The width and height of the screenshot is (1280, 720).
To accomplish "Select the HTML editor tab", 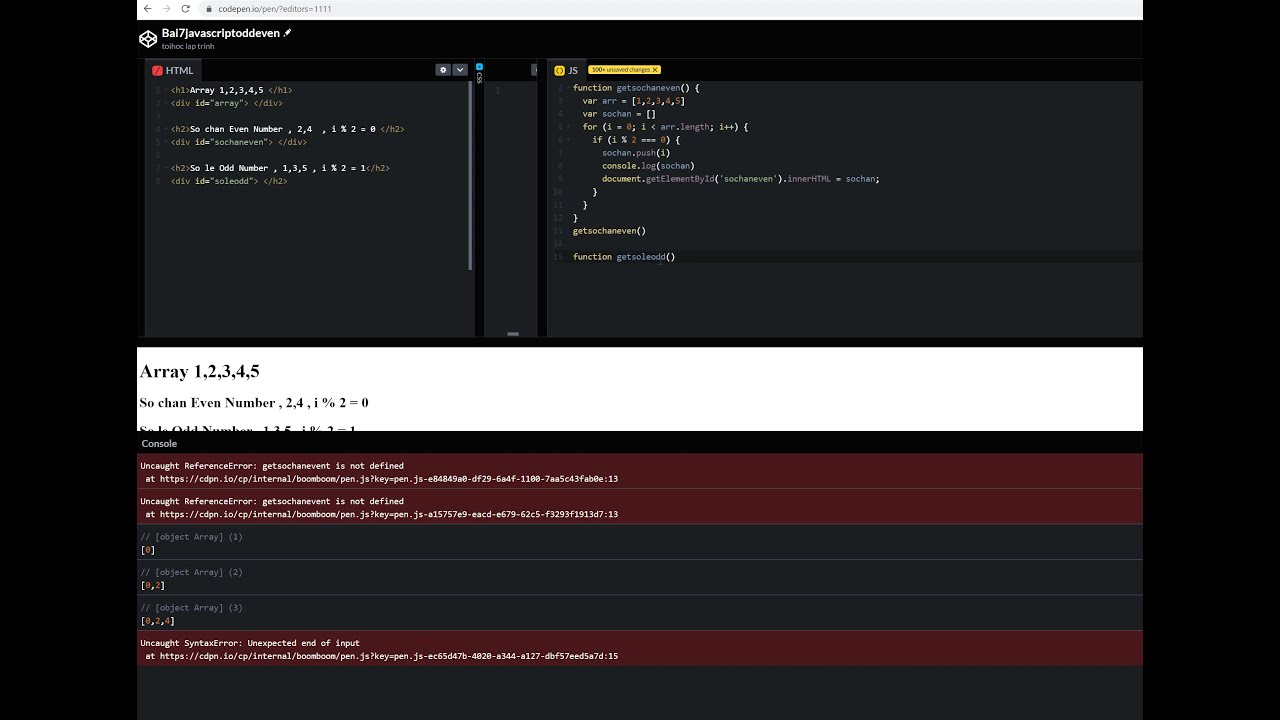I will click(x=173, y=70).
